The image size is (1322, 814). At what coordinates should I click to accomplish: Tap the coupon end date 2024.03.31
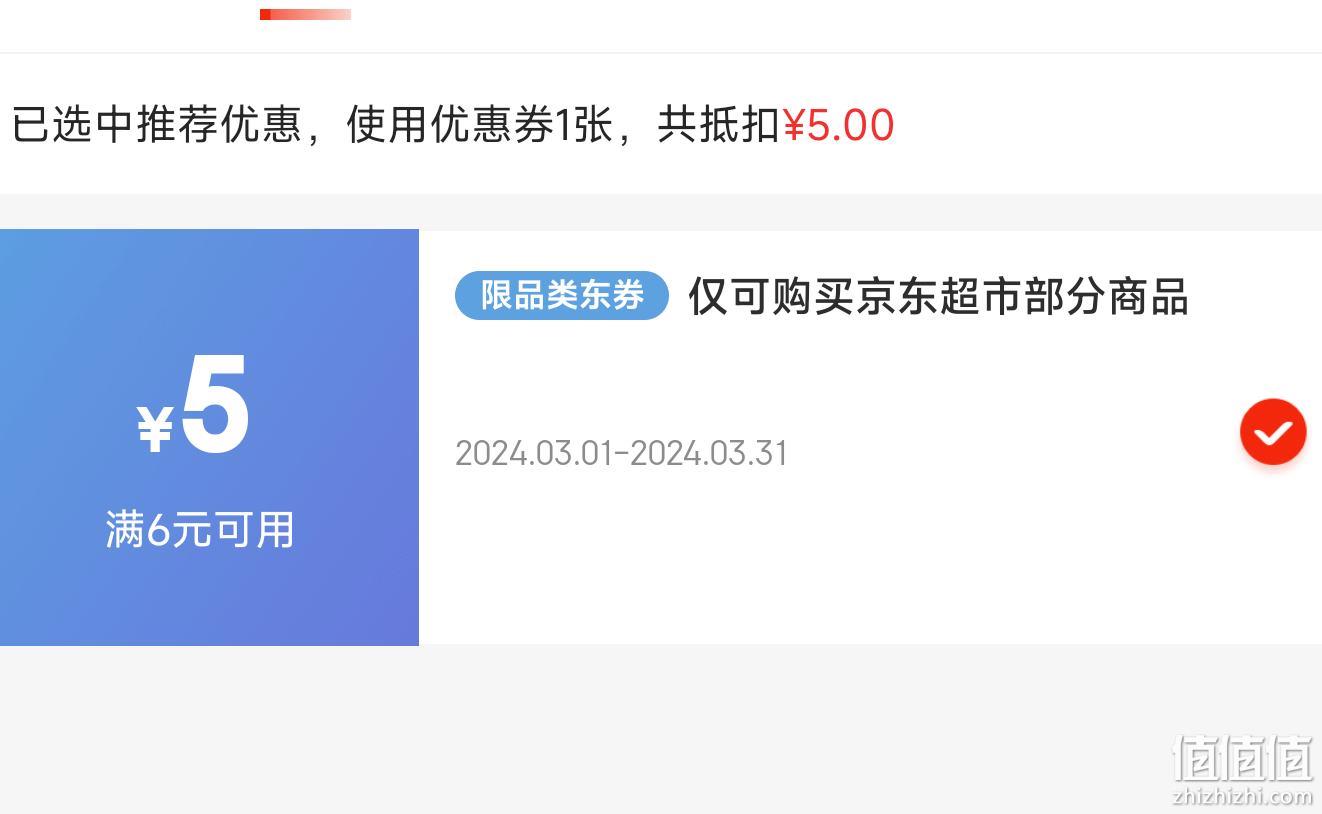click(709, 453)
